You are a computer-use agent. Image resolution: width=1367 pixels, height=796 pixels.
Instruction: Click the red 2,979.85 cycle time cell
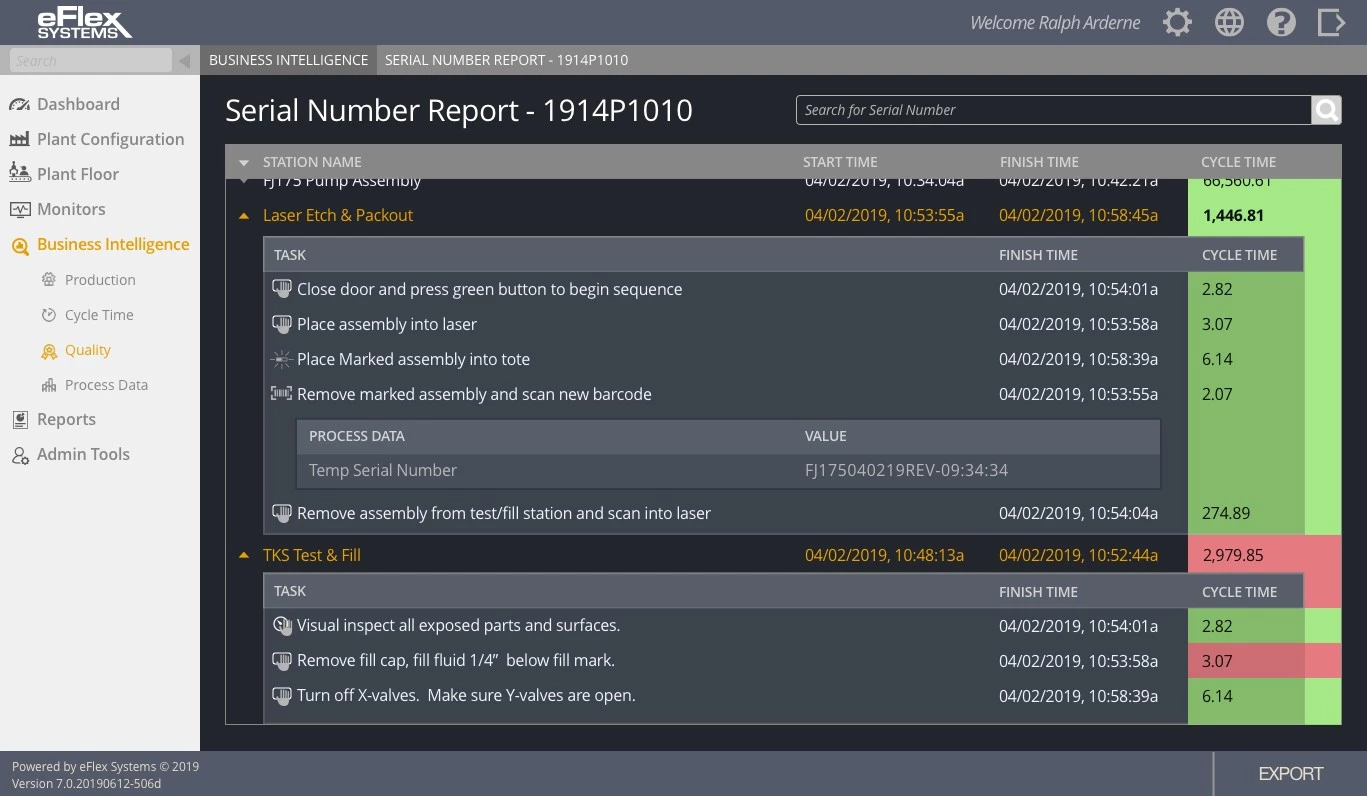coord(1233,555)
